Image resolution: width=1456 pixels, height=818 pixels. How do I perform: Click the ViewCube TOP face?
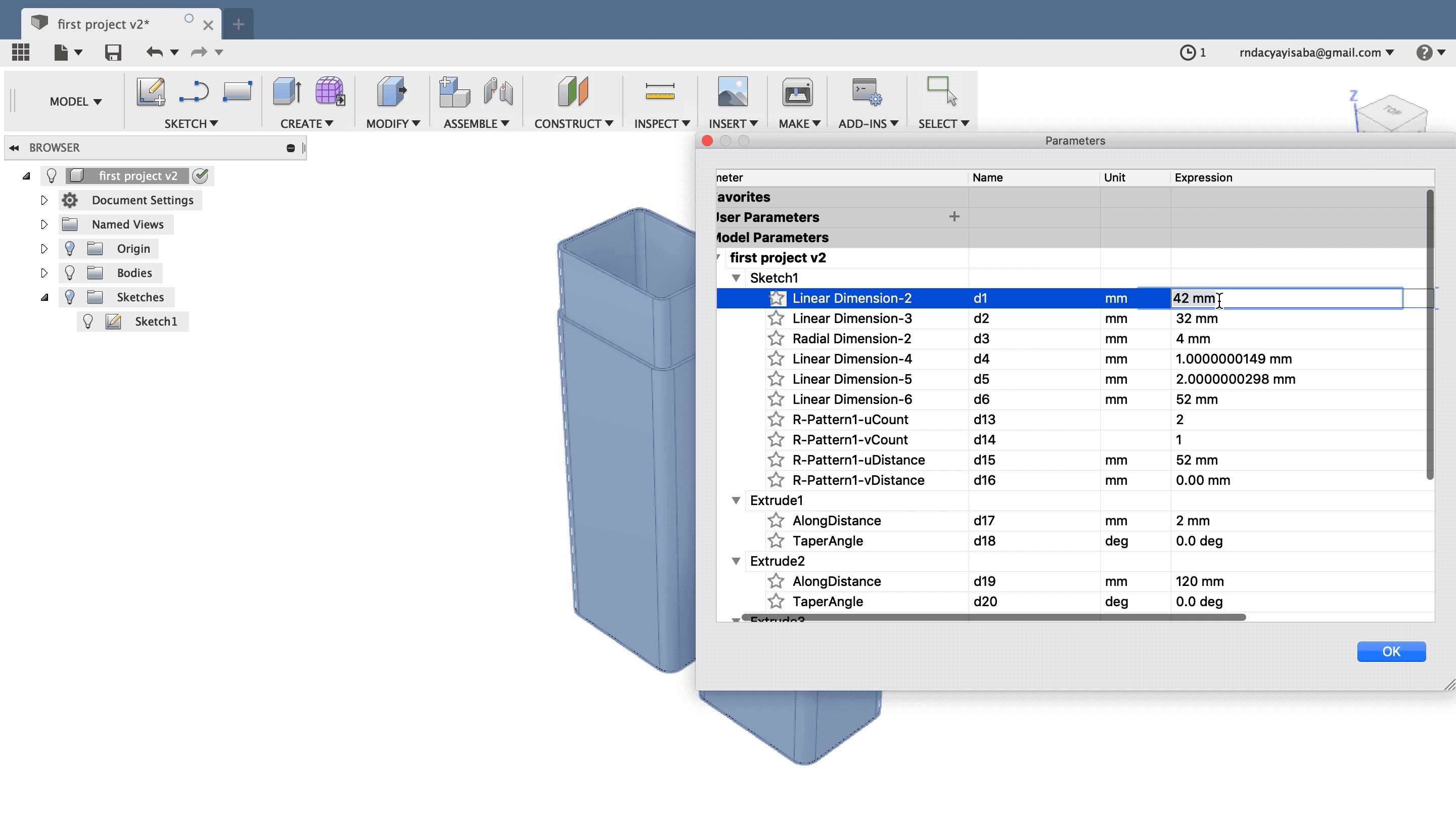click(x=1392, y=110)
